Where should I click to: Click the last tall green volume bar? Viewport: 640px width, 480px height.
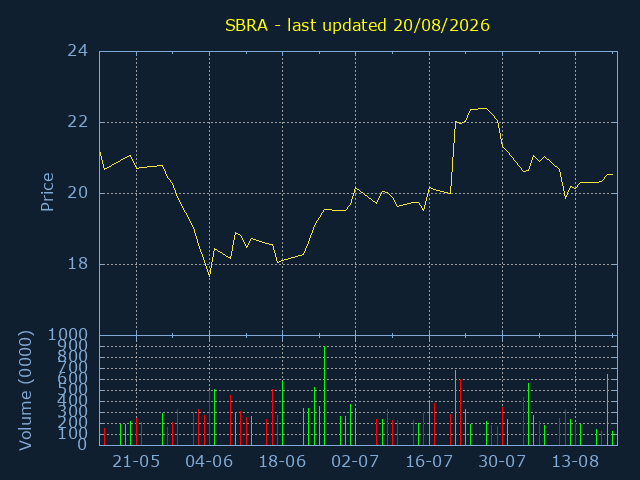(607, 409)
